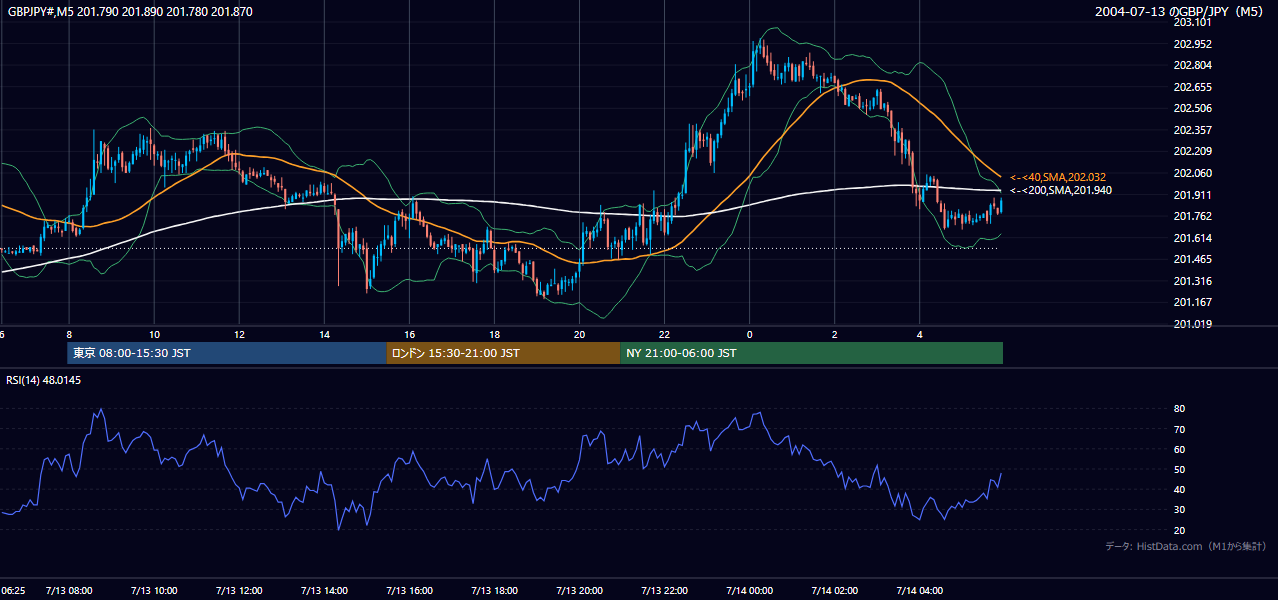Click the 7/13 16:00 time label
The height and width of the screenshot is (600, 1278).
[x=409, y=590]
